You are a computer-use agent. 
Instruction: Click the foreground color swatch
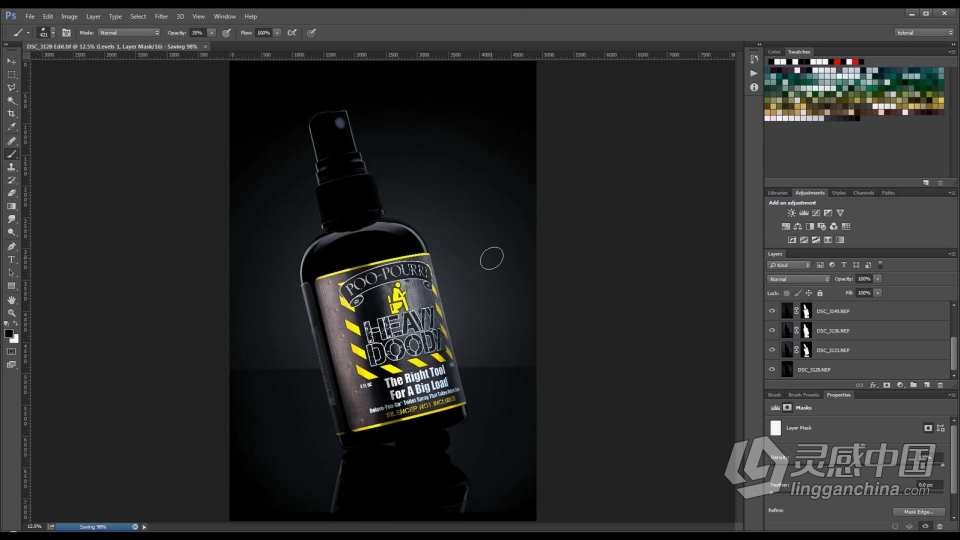click(9, 333)
